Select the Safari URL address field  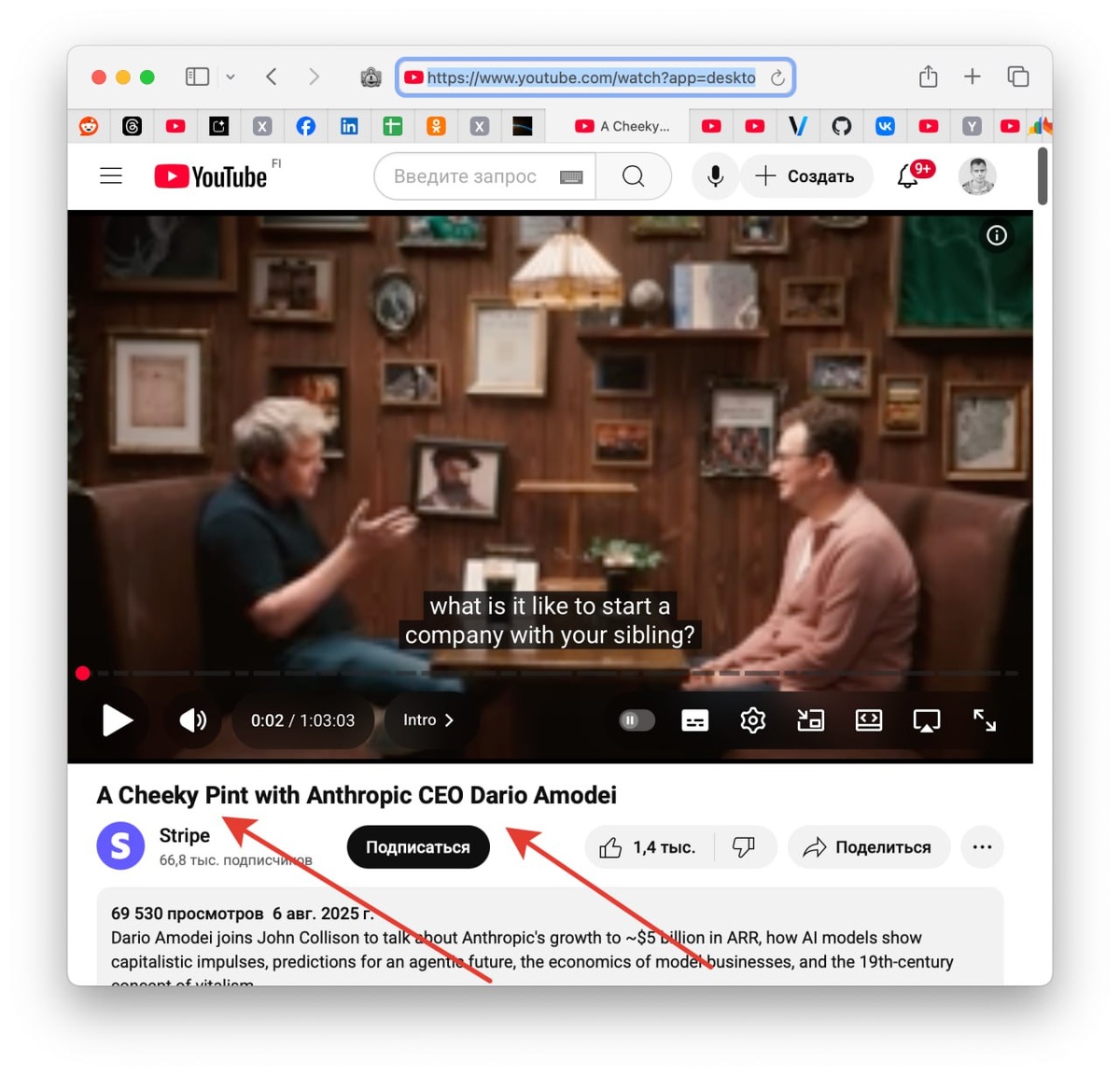click(x=595, y=77)
